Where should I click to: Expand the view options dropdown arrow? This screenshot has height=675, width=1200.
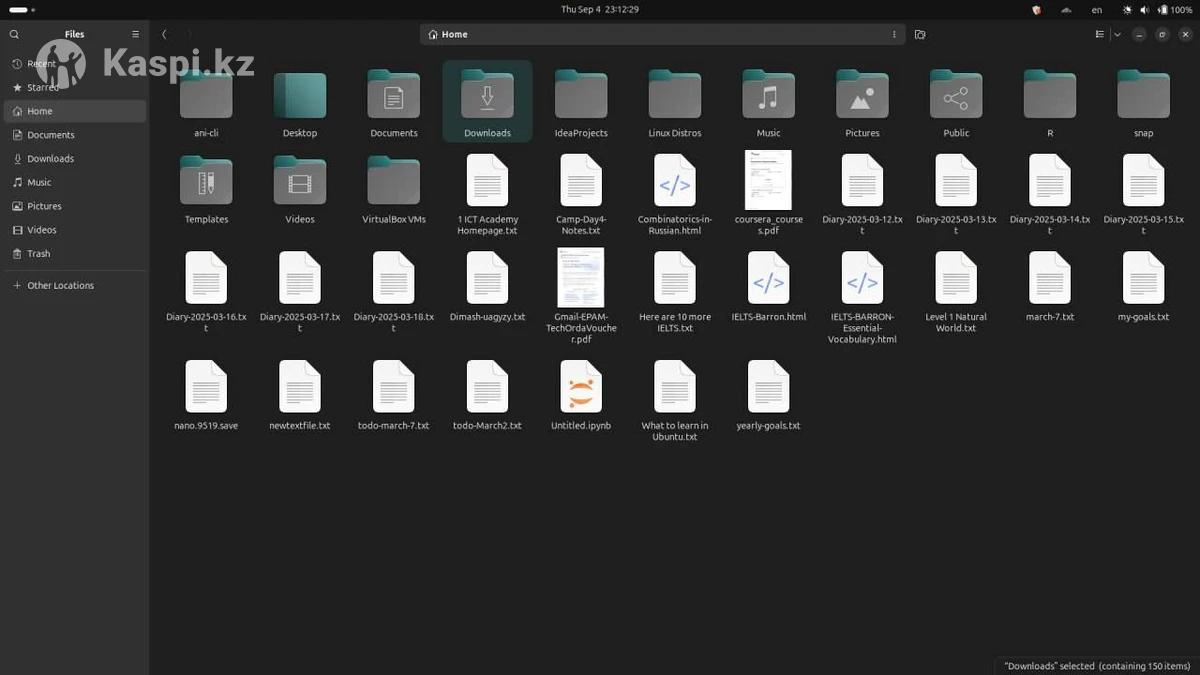click(1117, 34)
